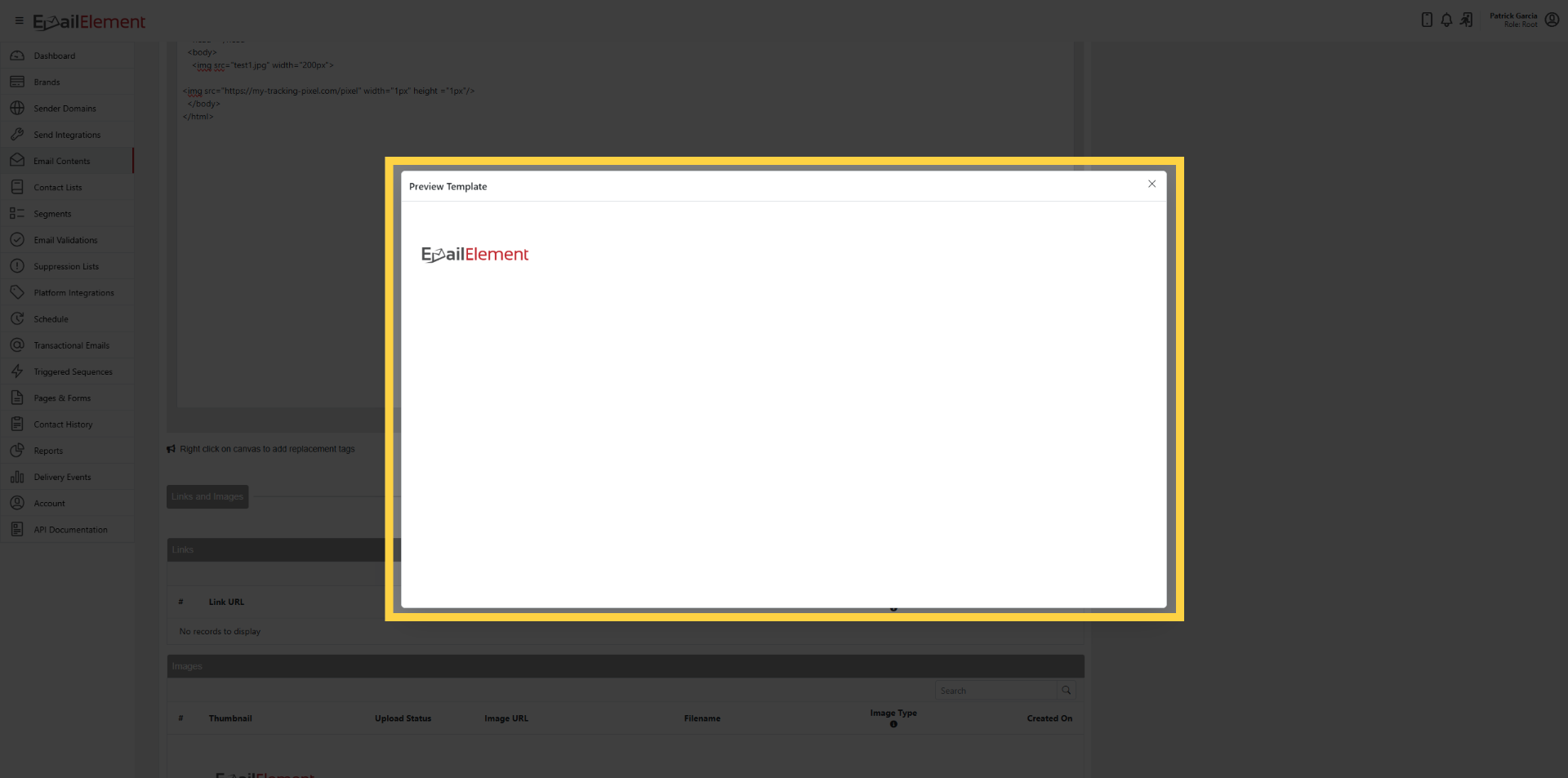This screenshot has height=778, width=1568.
Task: Click the Delivery Events bar chart icon
Action: pos(17,477)
